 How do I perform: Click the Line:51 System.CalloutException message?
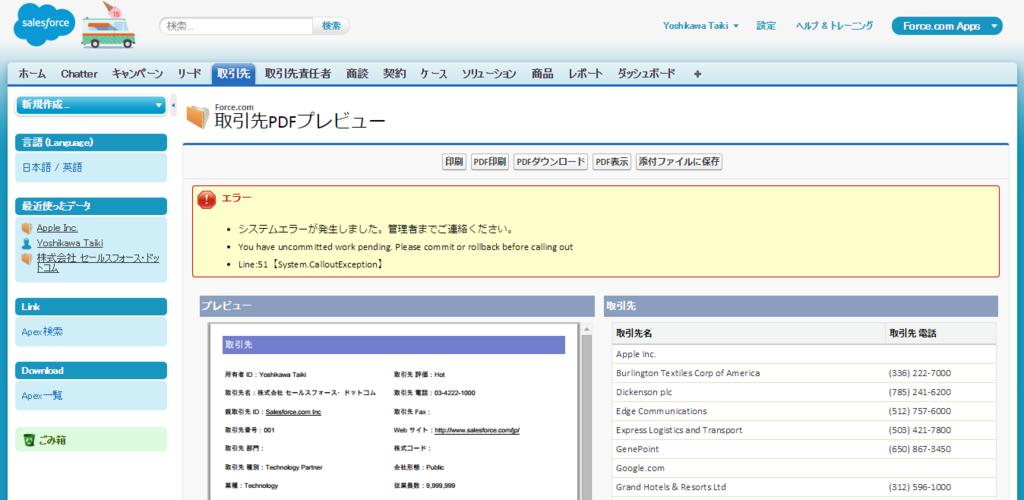(310, 265)
